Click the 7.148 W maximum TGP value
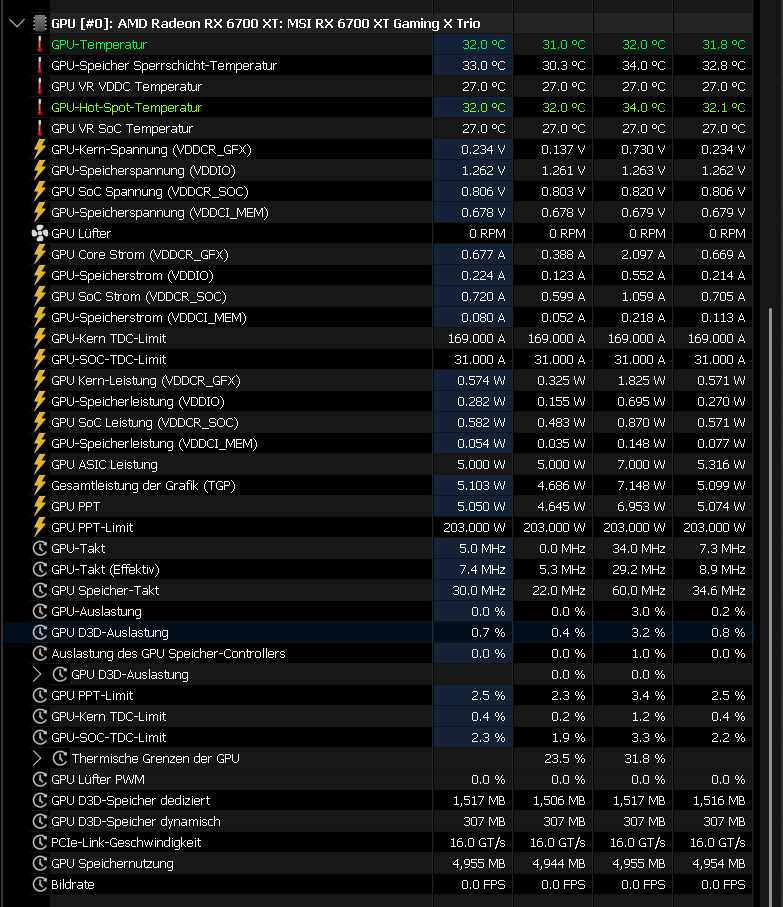Image resolution: width=783 pixels, height=907 pixels. 641,486
